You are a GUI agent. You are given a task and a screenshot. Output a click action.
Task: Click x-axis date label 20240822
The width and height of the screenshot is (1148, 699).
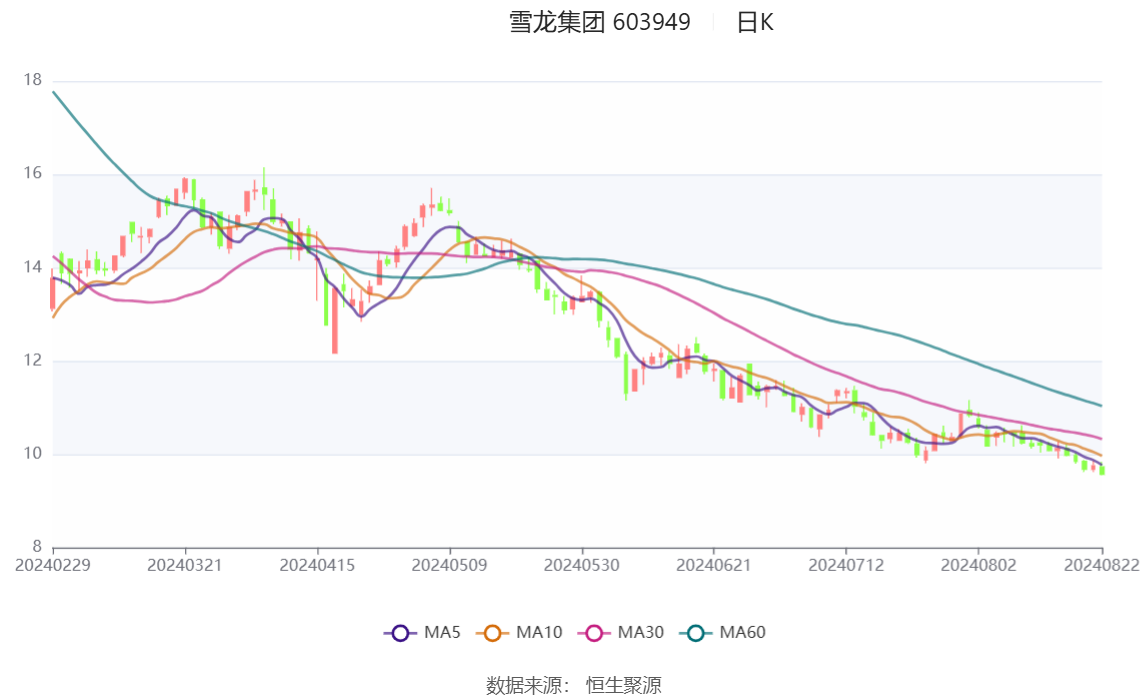[x=1102, y=565]
